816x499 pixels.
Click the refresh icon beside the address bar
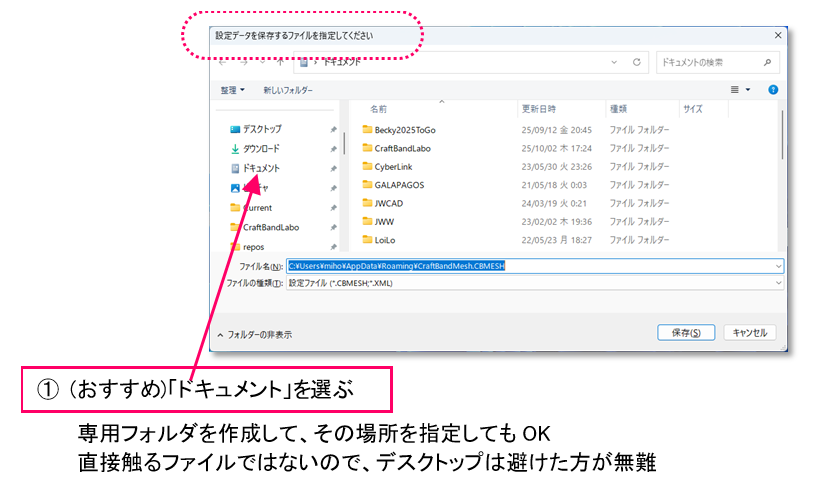(x=636, y=62)
